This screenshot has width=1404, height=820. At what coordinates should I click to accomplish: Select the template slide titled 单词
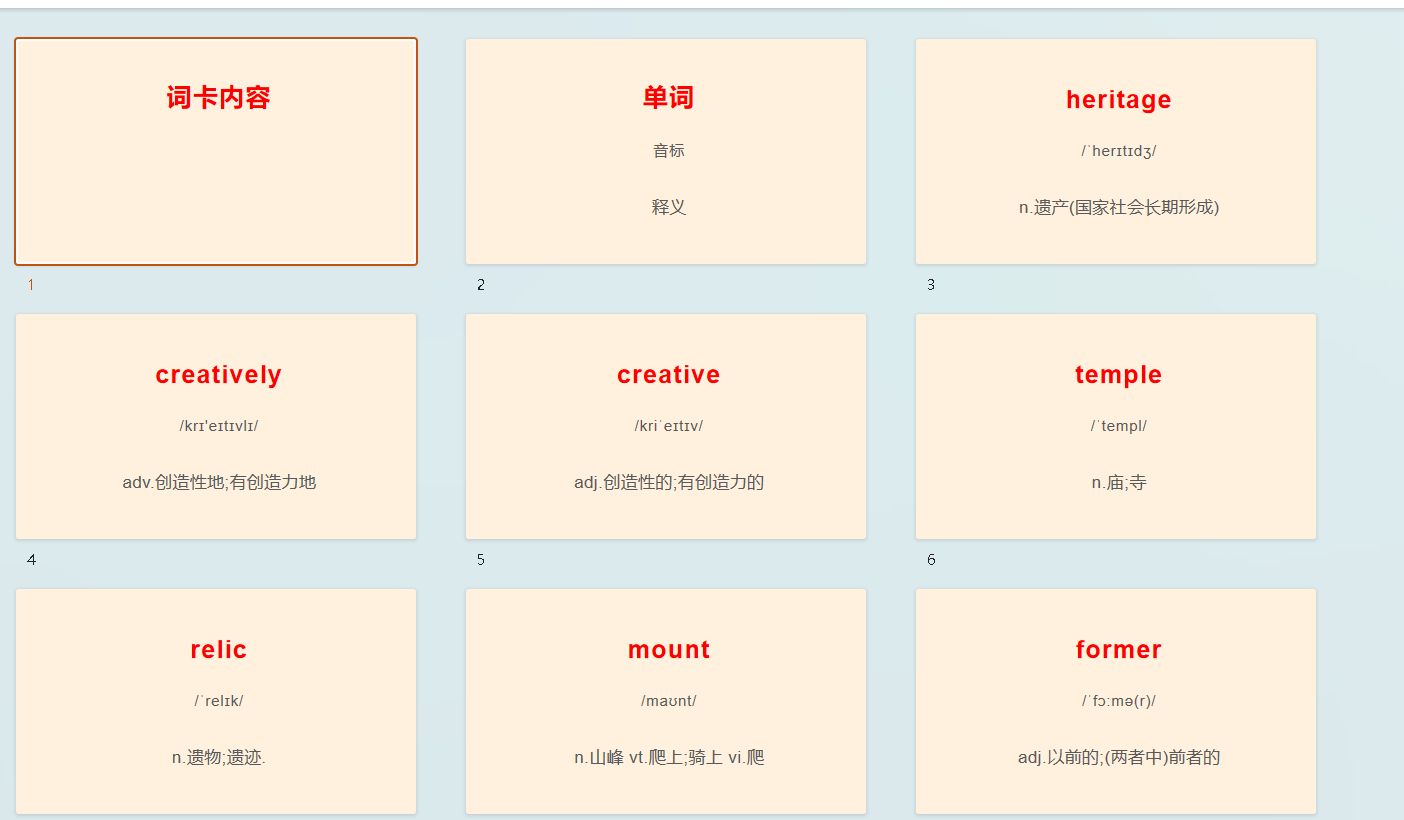(666, 152)
